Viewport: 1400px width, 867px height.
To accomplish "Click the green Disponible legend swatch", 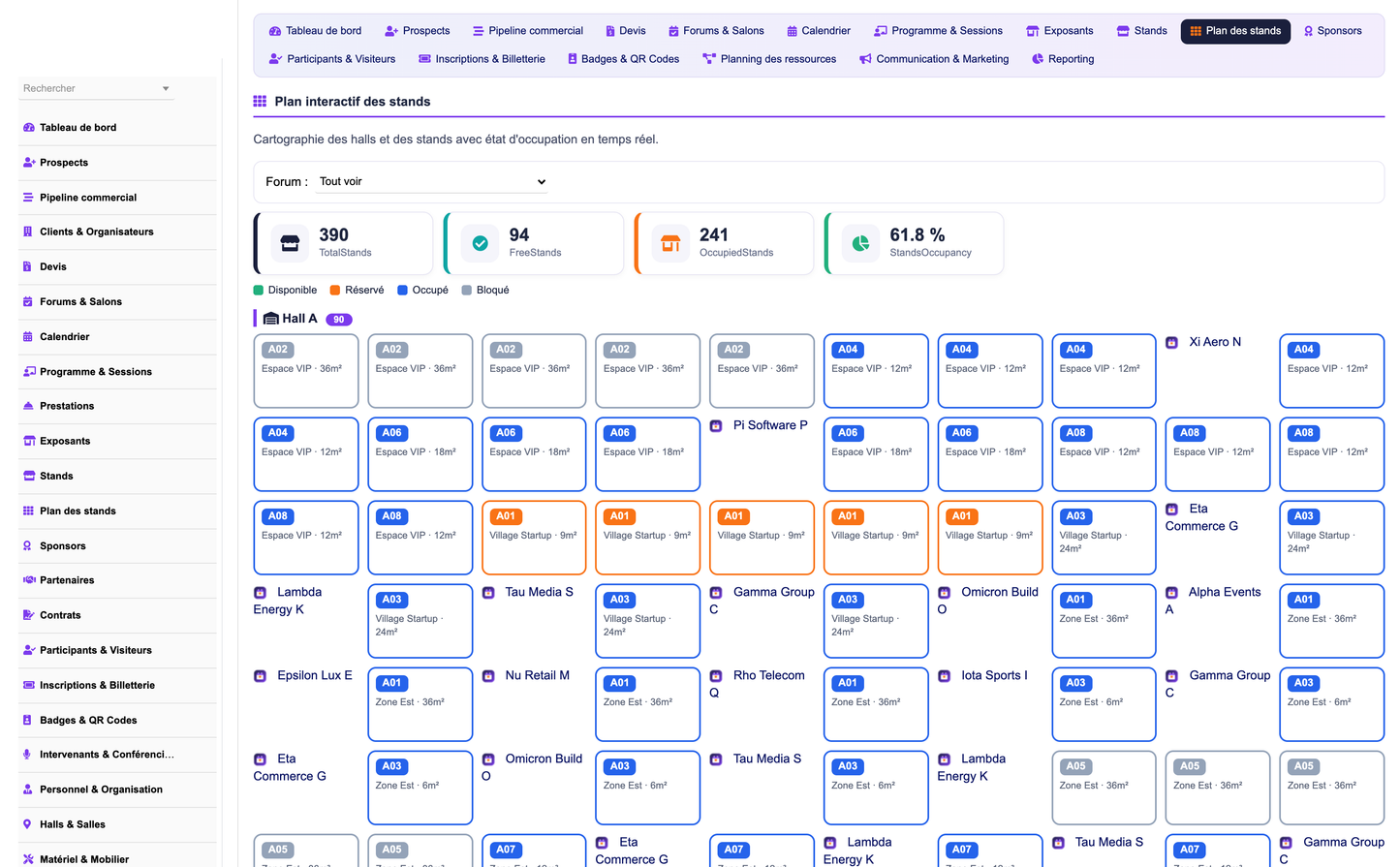I will point(259,290).
